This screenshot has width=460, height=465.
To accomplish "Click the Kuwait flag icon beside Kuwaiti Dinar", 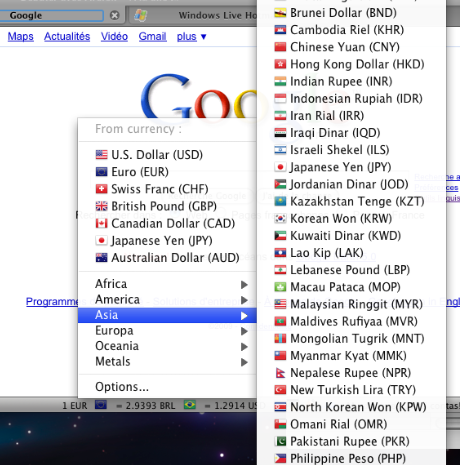I will [x=280, y=236].
